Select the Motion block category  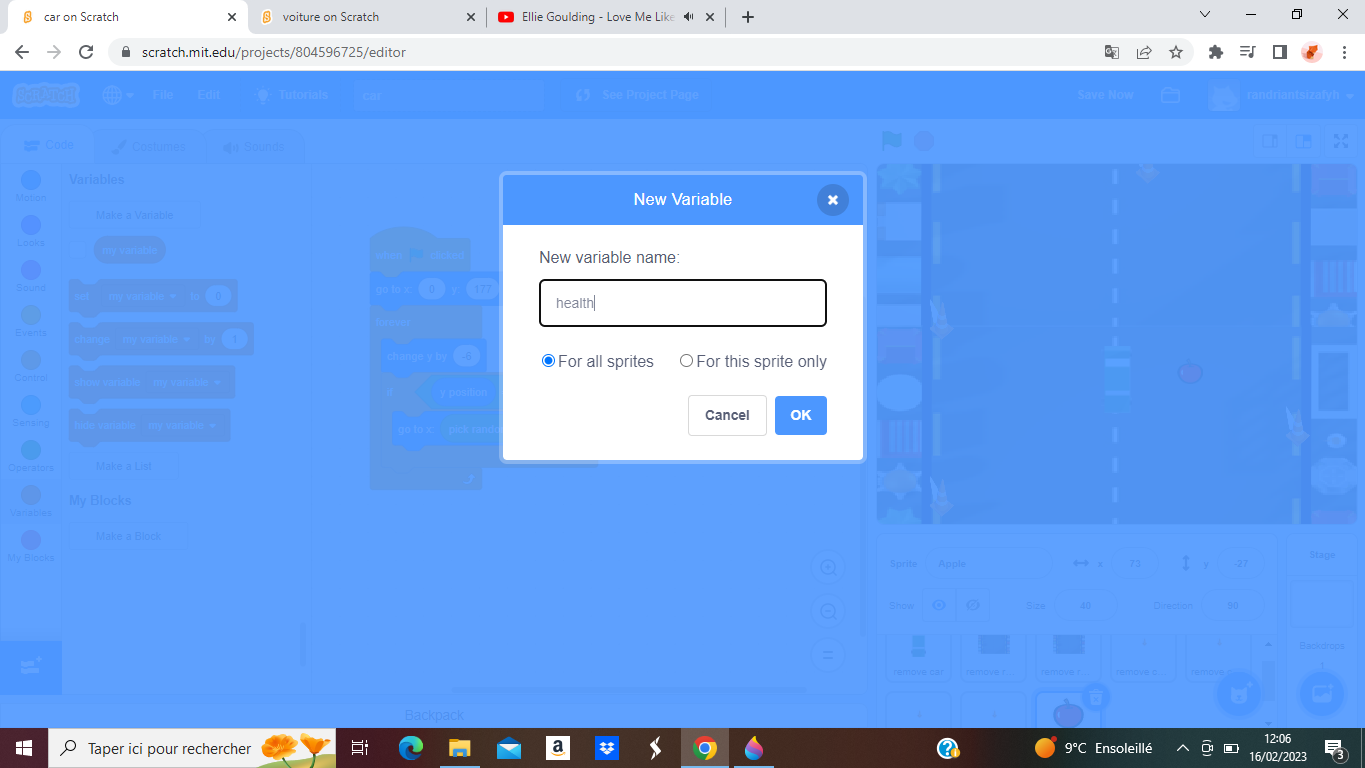[31, 186]
